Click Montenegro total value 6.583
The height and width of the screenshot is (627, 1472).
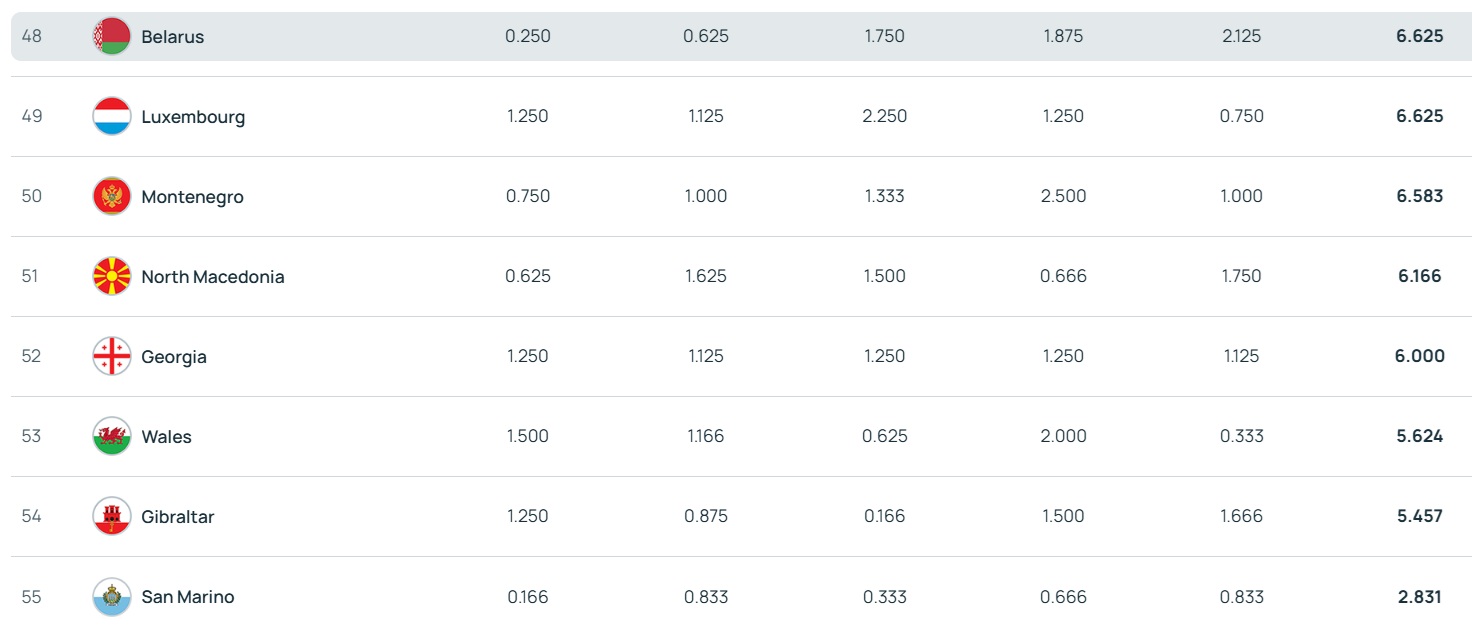point(1420,196)
